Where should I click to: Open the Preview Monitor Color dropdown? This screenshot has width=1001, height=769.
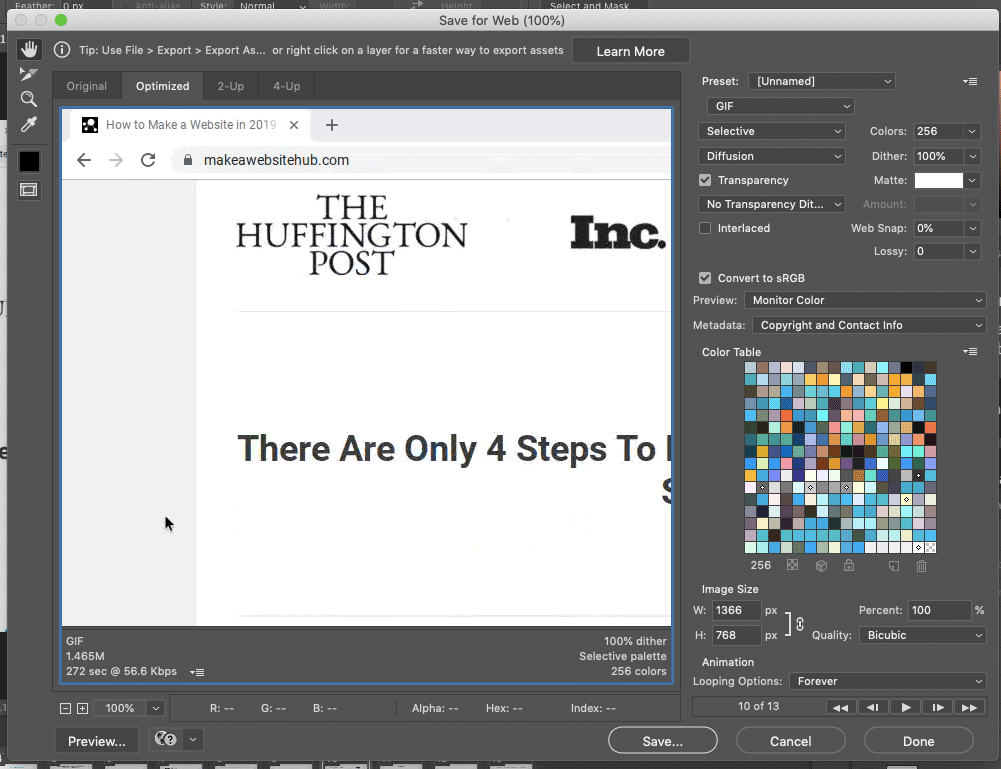point(865,300)
